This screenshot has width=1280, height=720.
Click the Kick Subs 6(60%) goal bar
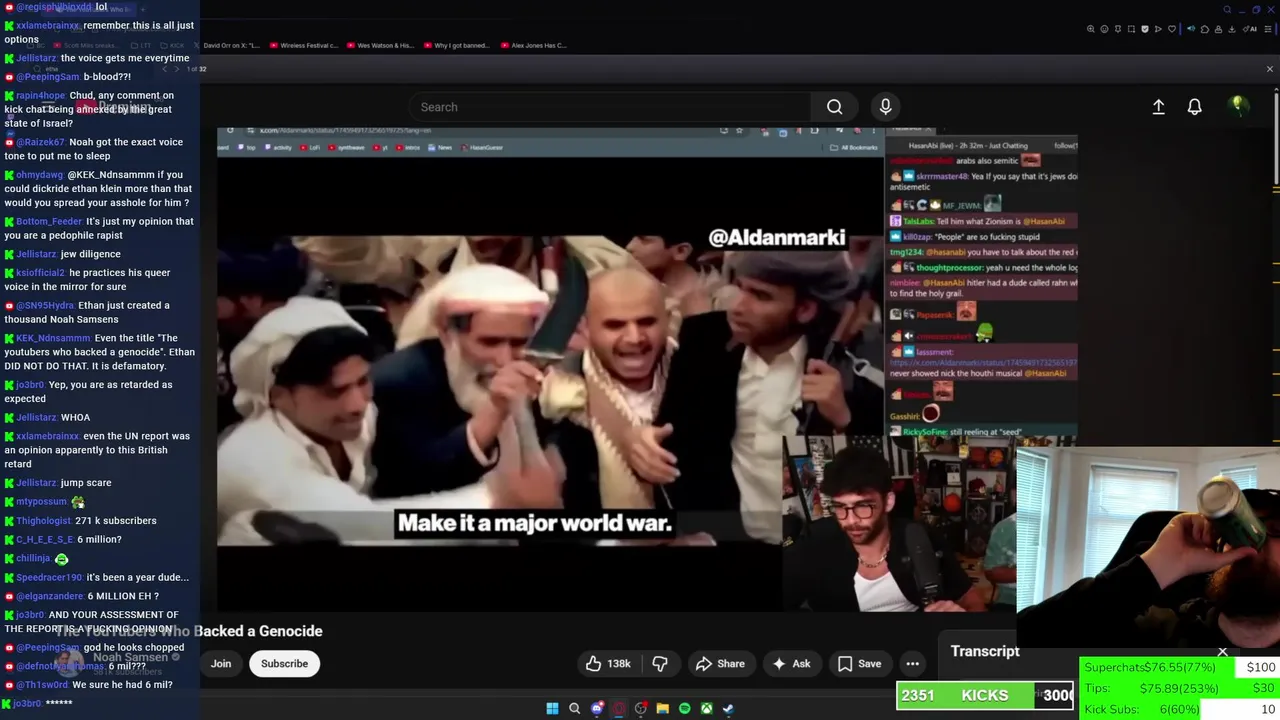point(1179,709)
